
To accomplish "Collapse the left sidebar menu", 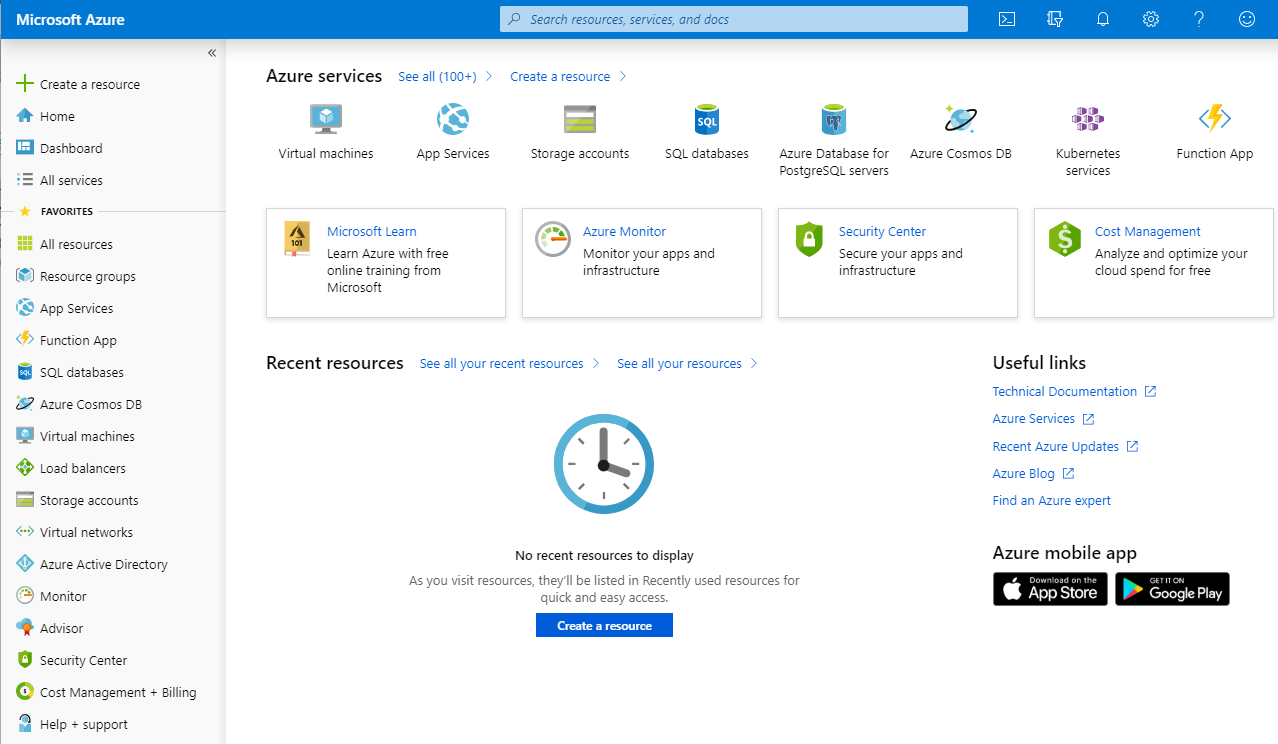I will (x=212, y=53).
